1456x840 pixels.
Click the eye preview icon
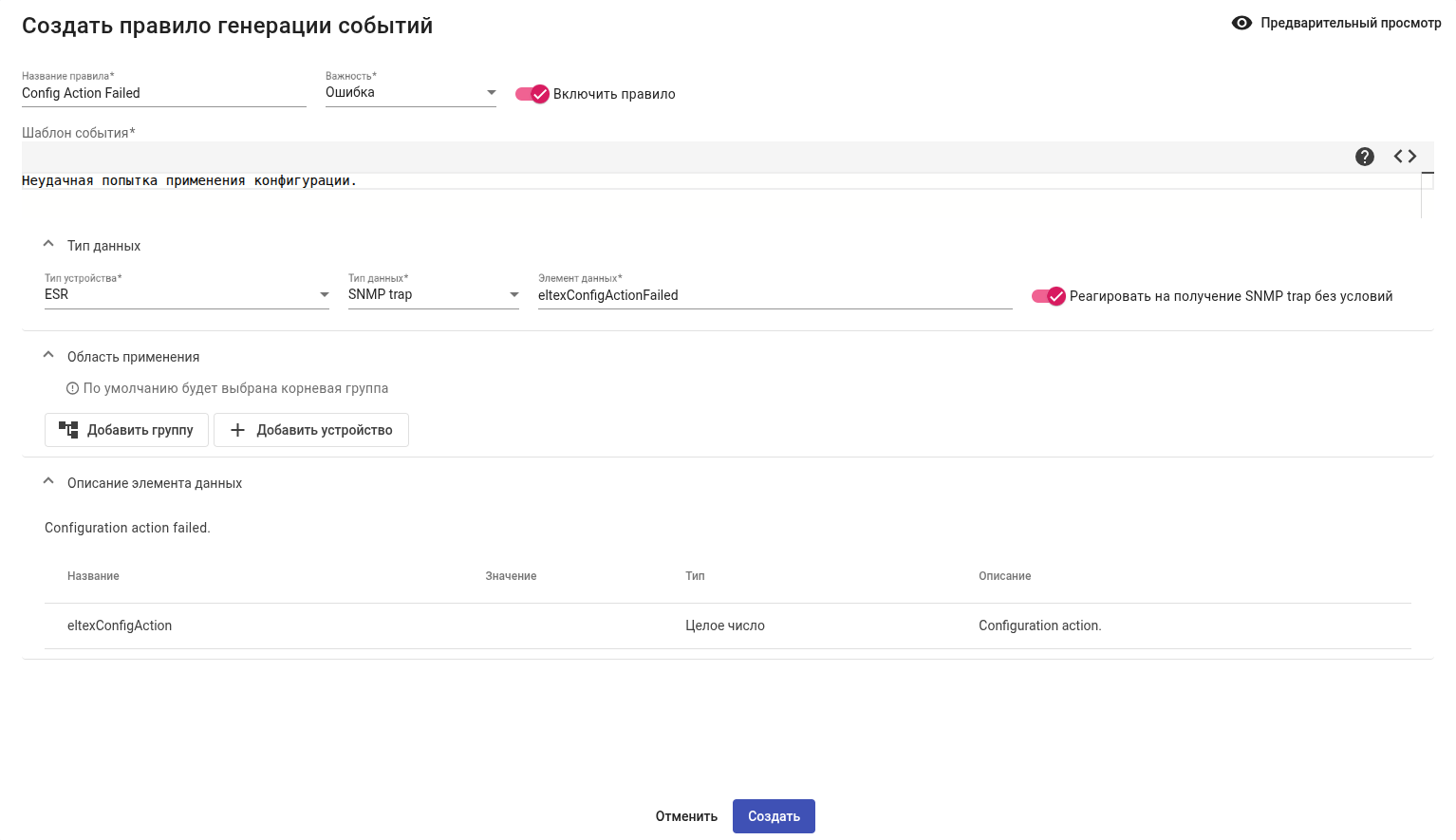pyautogui.click(x=1241, y=23)
